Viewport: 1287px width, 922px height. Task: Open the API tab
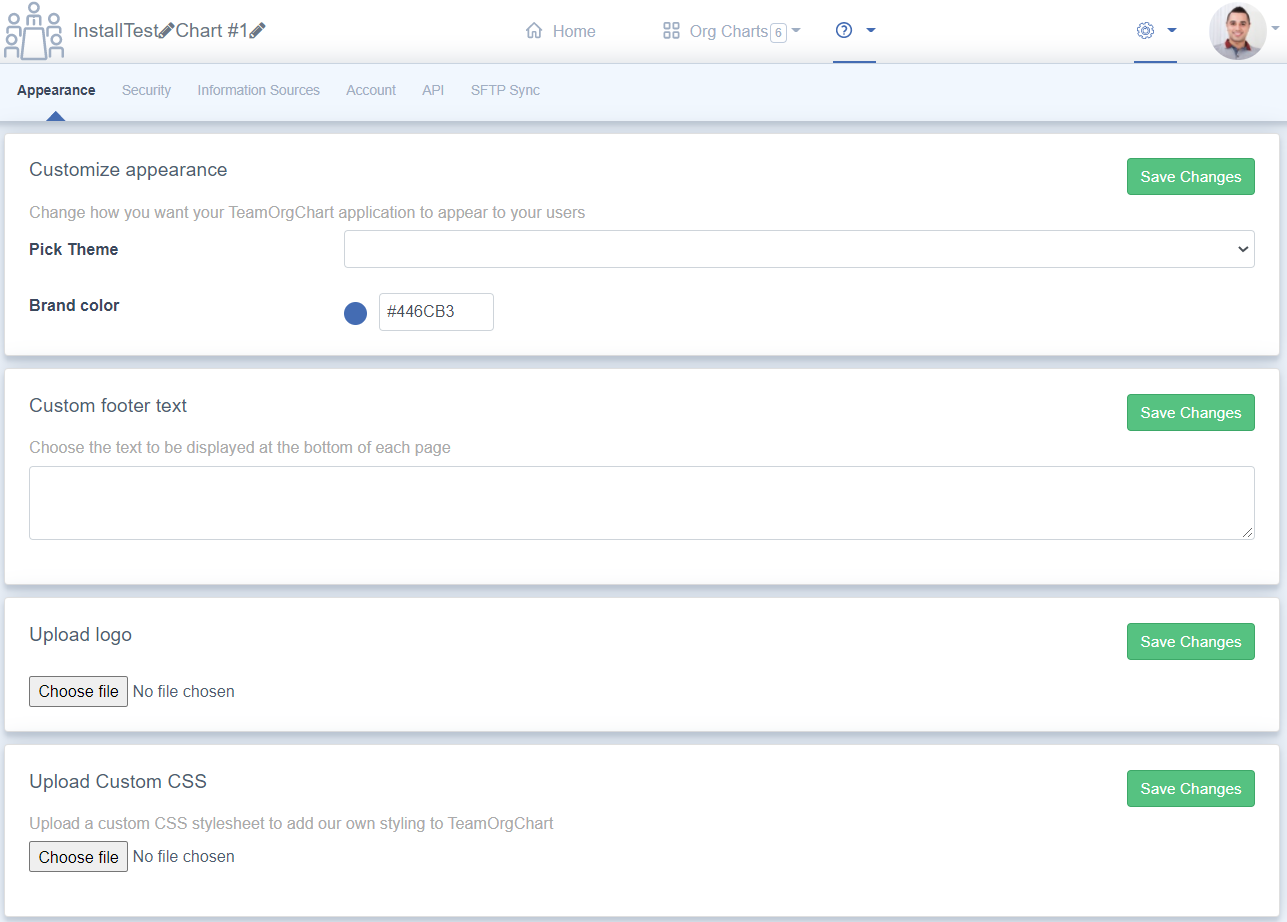[433, 90]
